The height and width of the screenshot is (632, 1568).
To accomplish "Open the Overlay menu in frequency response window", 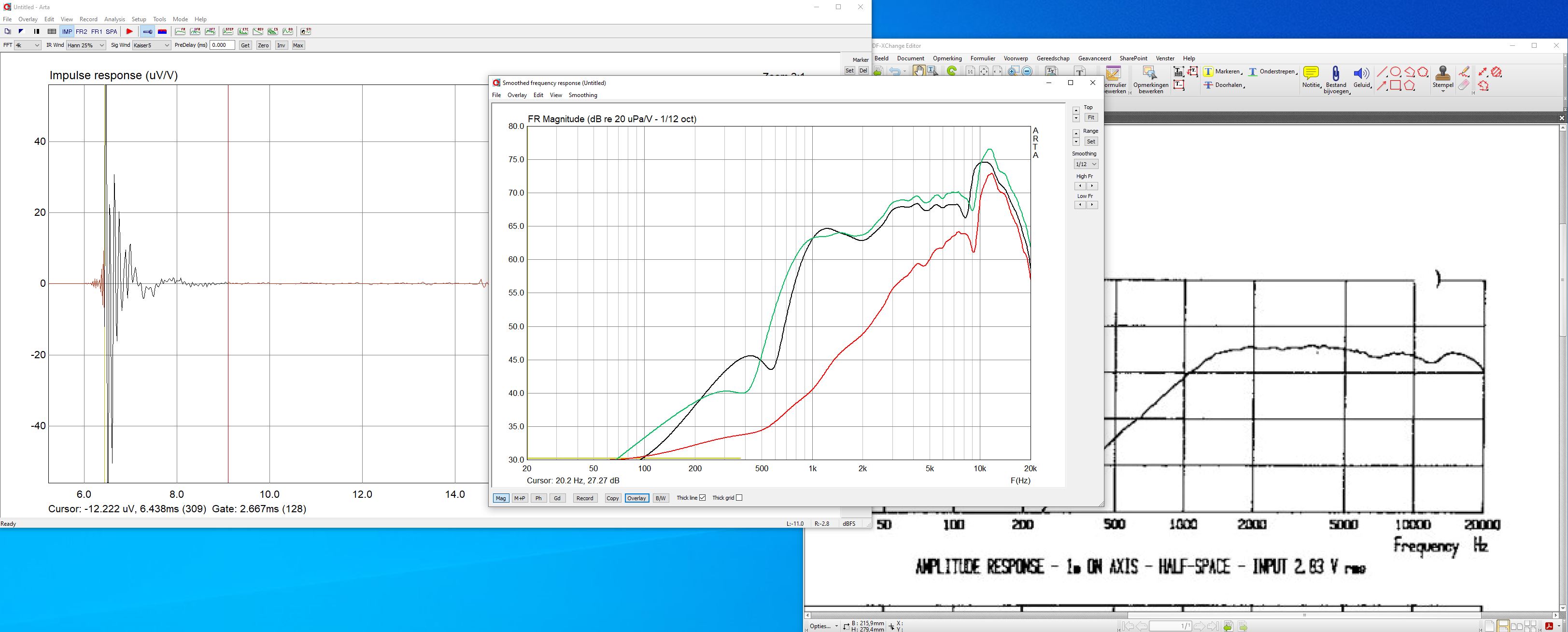I will click(517, 95).
